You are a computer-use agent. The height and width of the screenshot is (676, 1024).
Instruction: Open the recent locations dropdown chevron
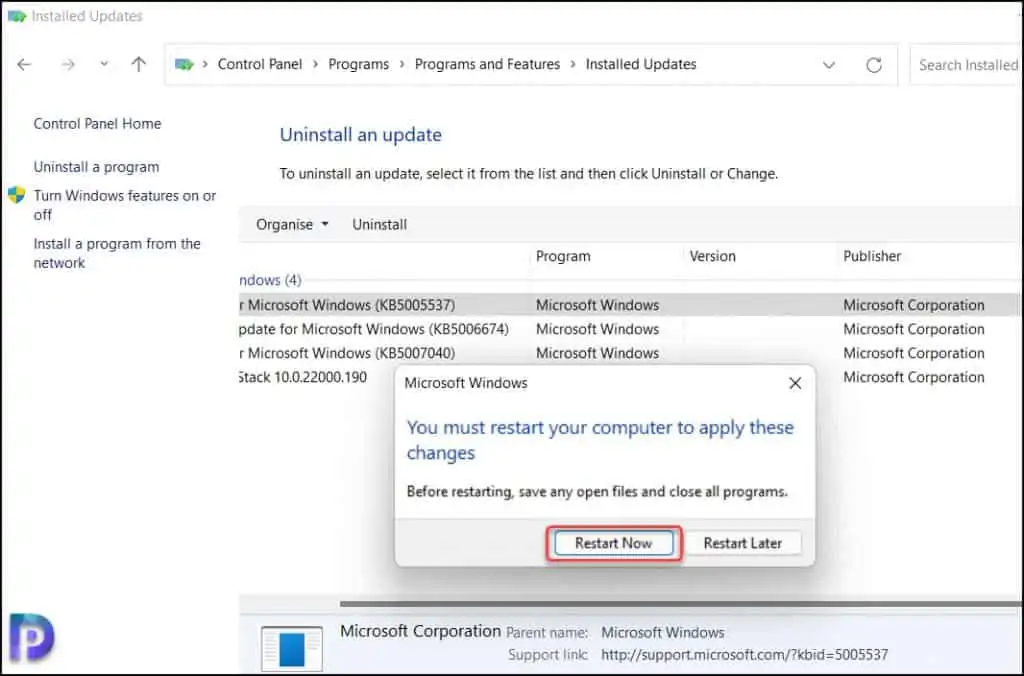tap(104, 64)
